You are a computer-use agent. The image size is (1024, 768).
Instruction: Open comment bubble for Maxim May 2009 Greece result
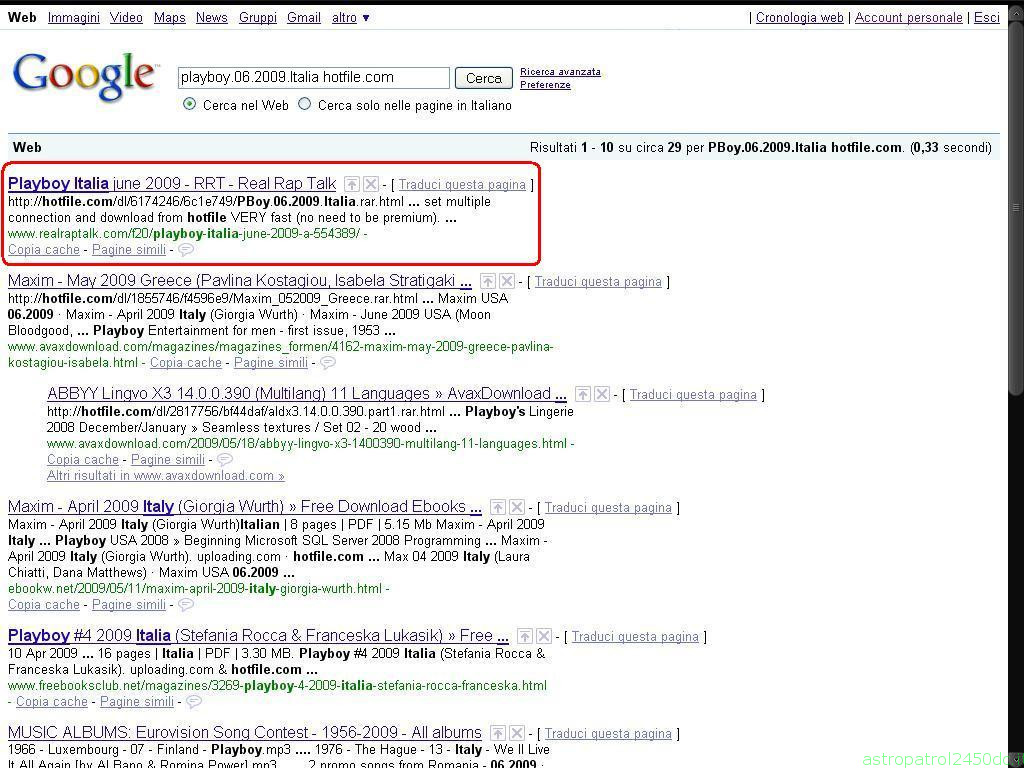pos(328,362)
